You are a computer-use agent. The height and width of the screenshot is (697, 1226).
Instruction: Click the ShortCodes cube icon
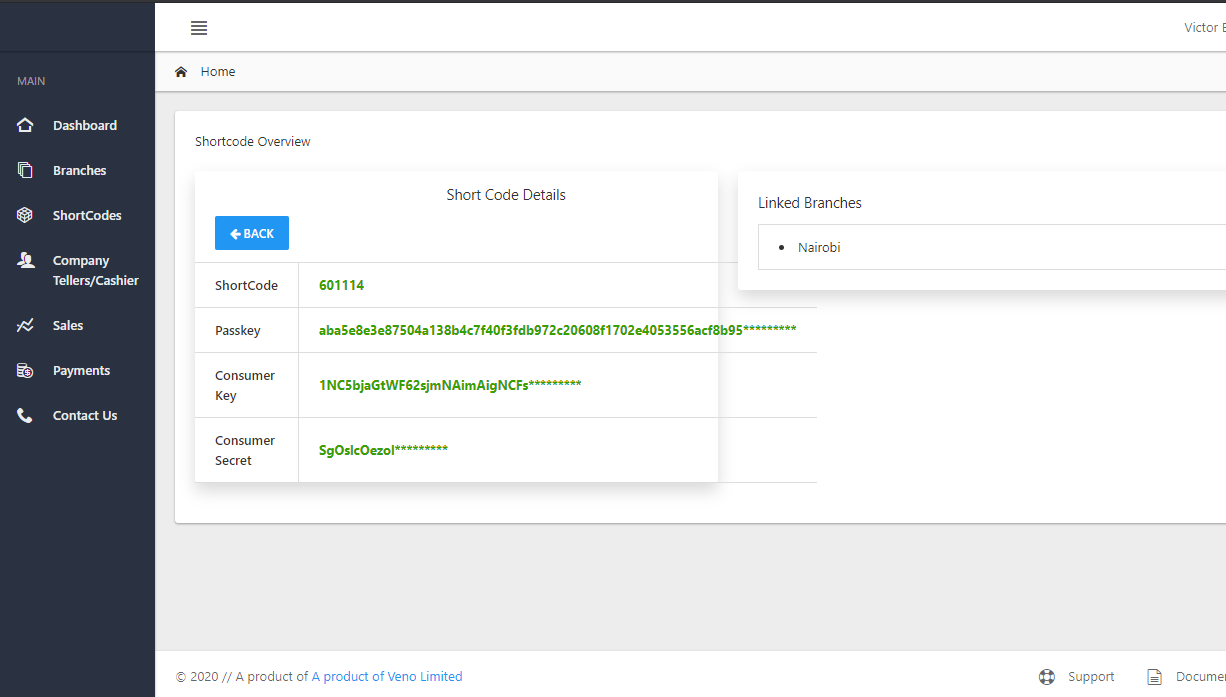point(25,215)
